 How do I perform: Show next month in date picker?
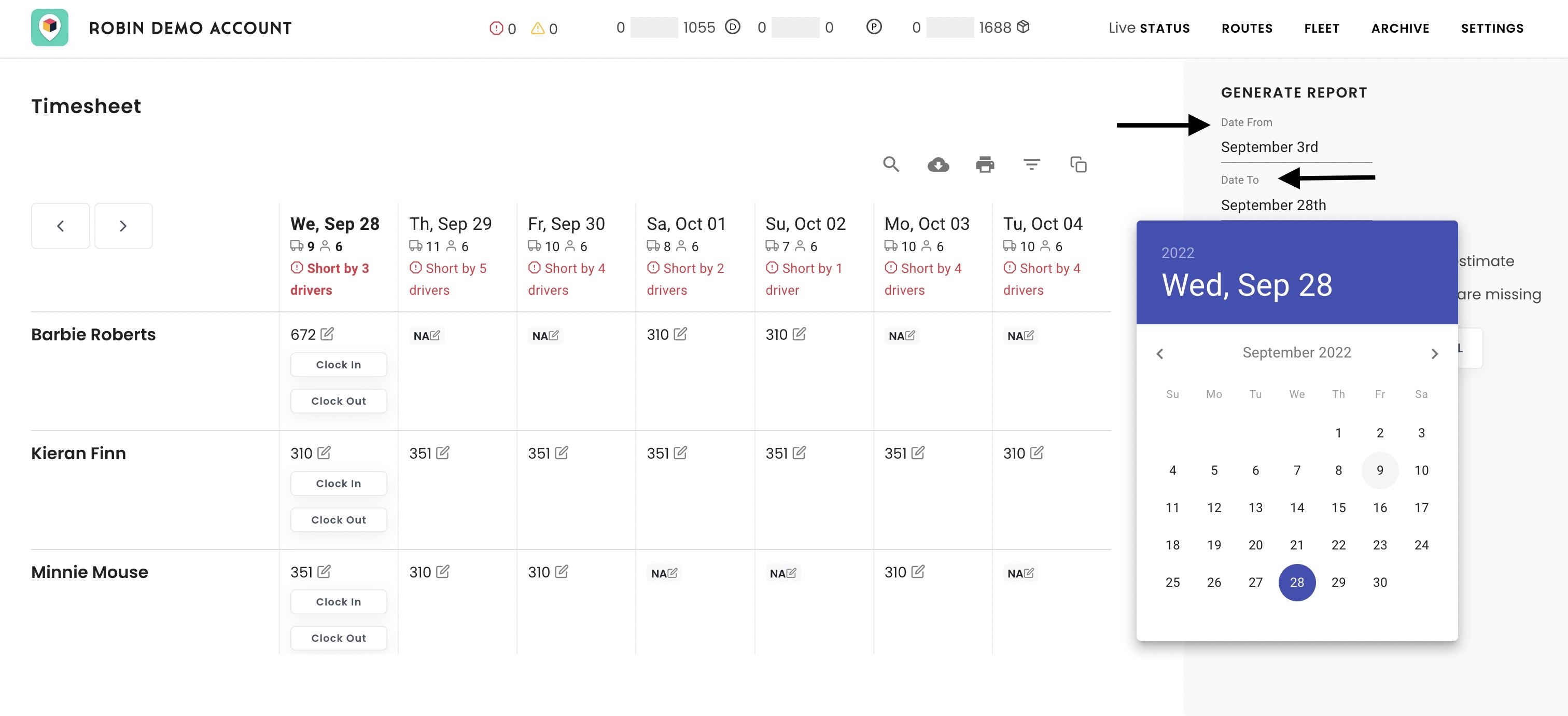pyautogui.click(x=1434, y=354)
